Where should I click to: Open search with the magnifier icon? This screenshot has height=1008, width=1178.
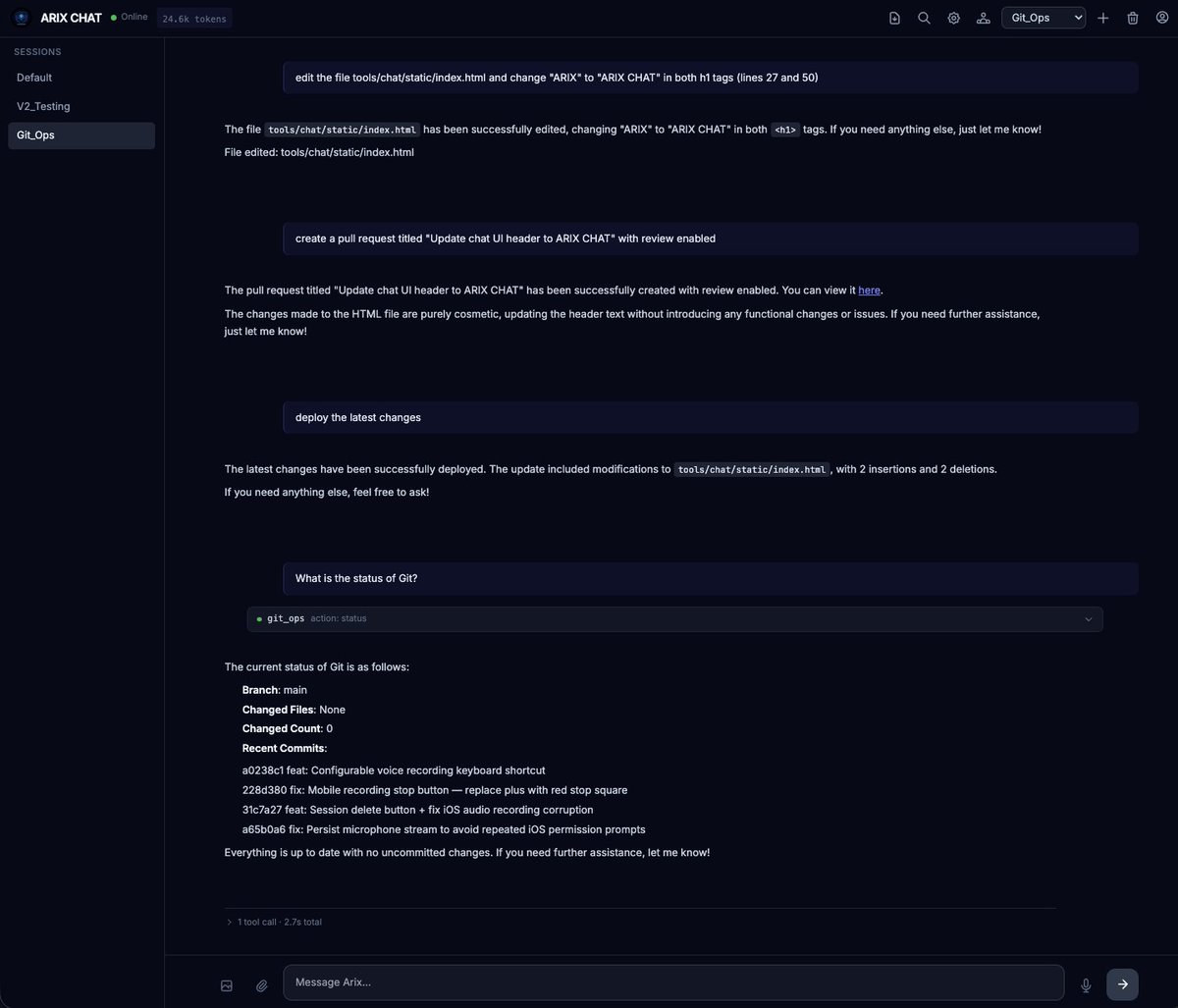[924, 18]
